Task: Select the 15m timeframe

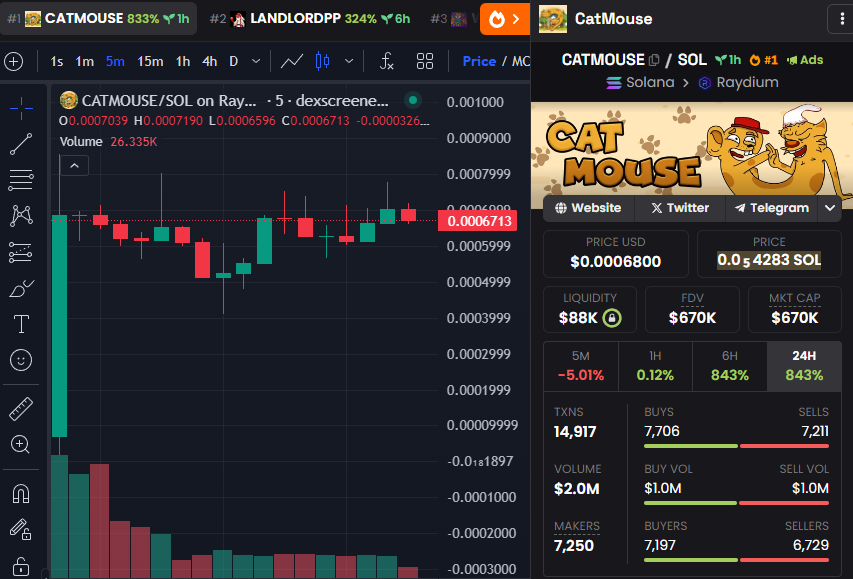Action: tap(150, 61)
